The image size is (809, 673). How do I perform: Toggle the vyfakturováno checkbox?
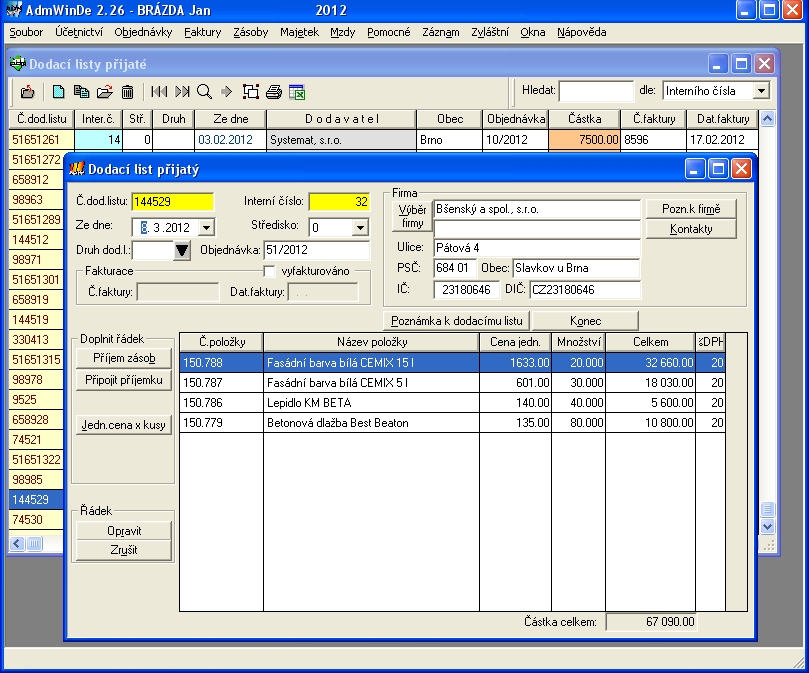click(x=269, y=271)
